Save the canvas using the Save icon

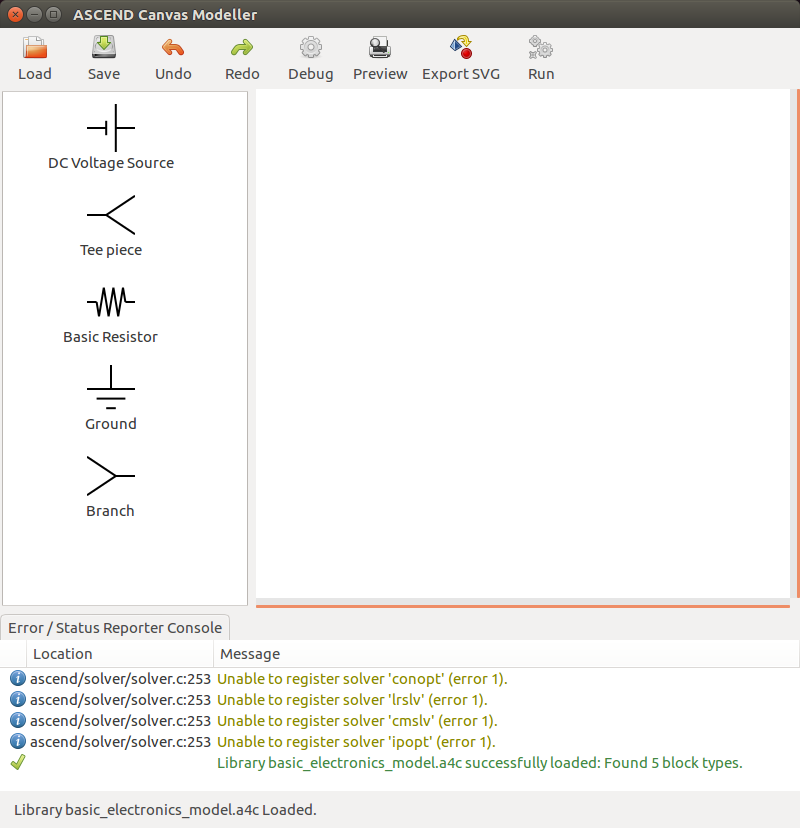tap(104, 48)
